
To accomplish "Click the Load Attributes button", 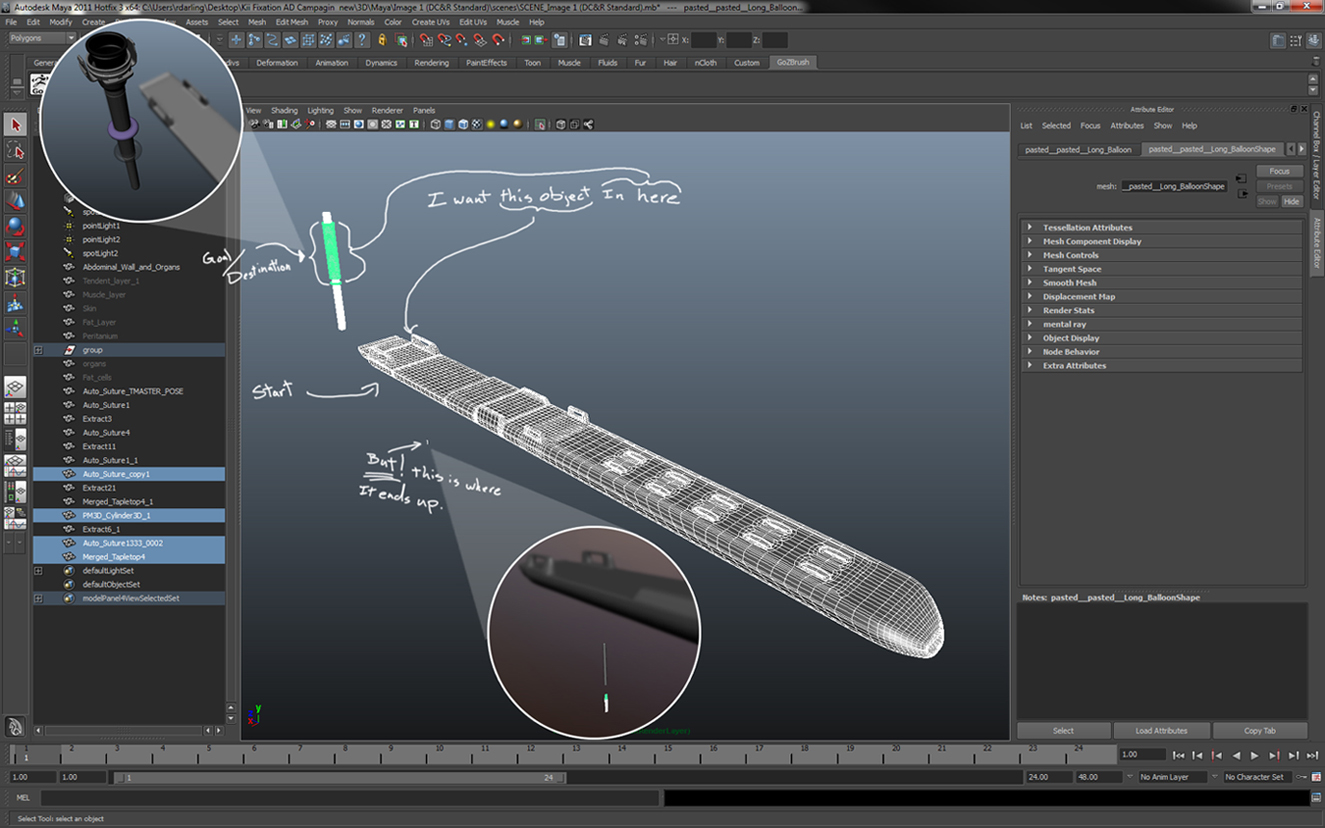I will click(x=1161, y=731).
